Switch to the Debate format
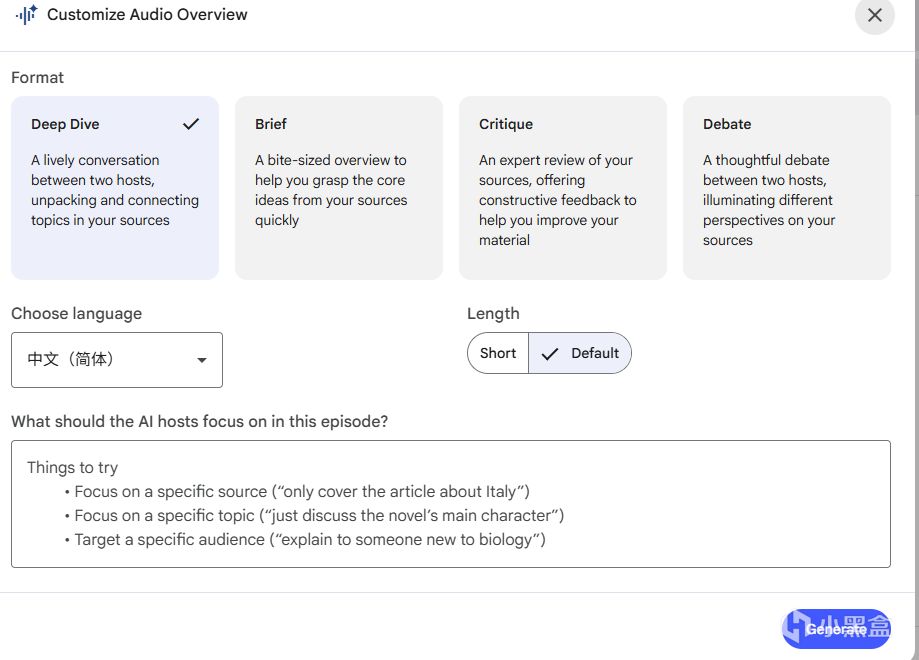This screenshot has width=919, height=660. point(786,188)
